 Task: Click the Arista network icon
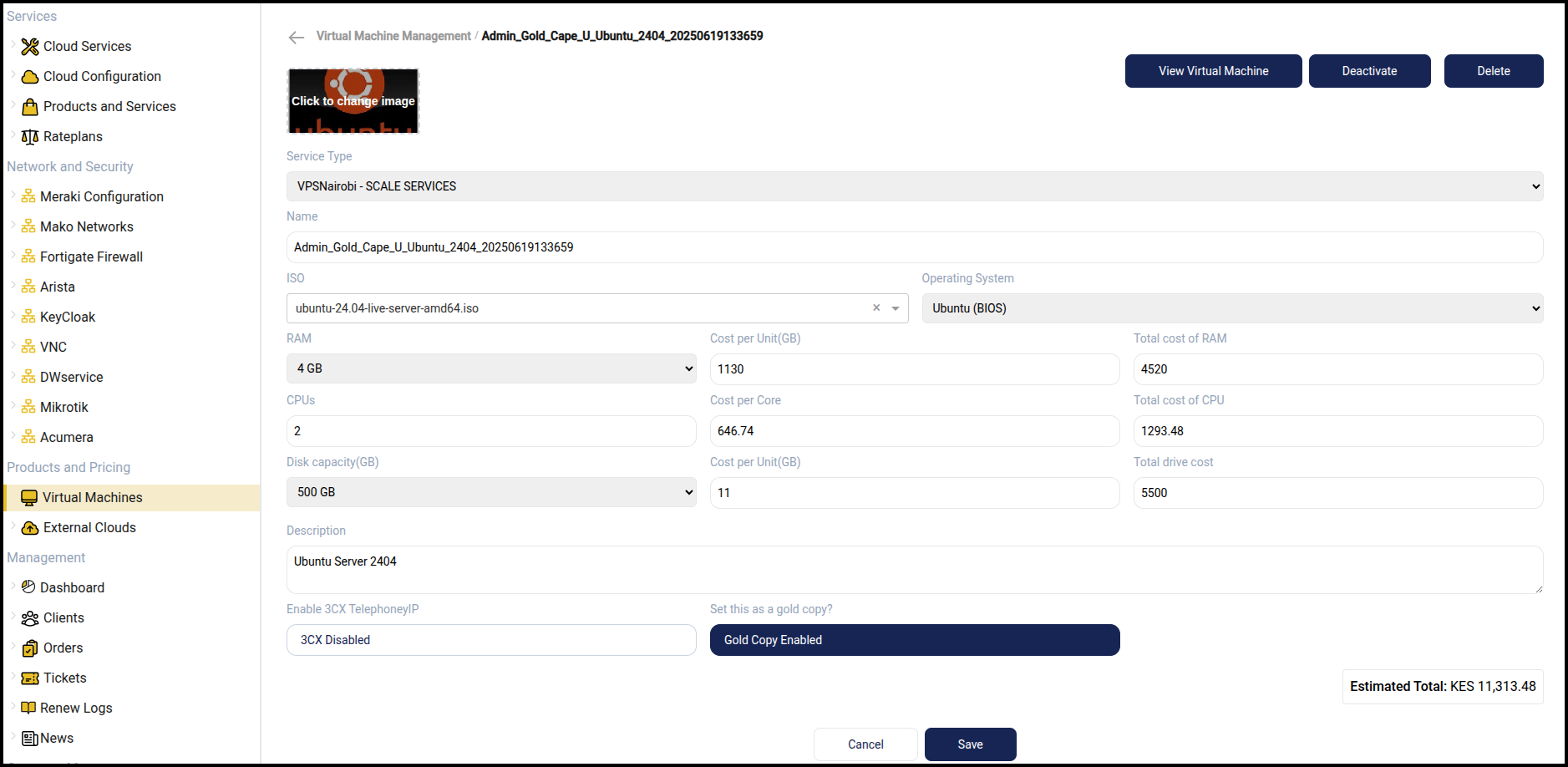pos(28,287)
